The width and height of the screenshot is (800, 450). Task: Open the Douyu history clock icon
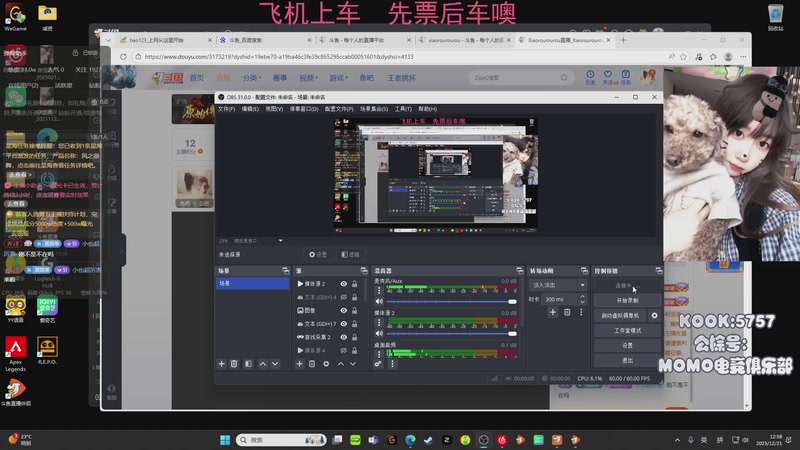[x=590, y=77]
